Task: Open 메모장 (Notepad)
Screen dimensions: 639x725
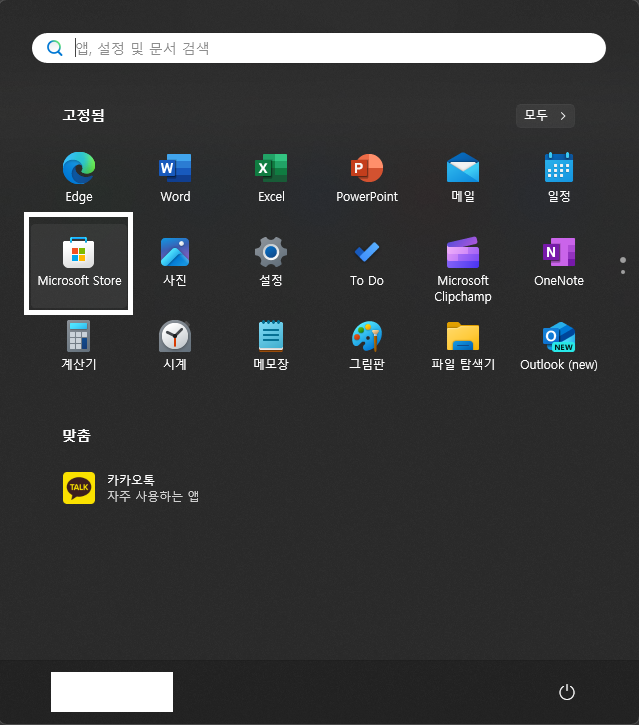Action: point(271,346)
